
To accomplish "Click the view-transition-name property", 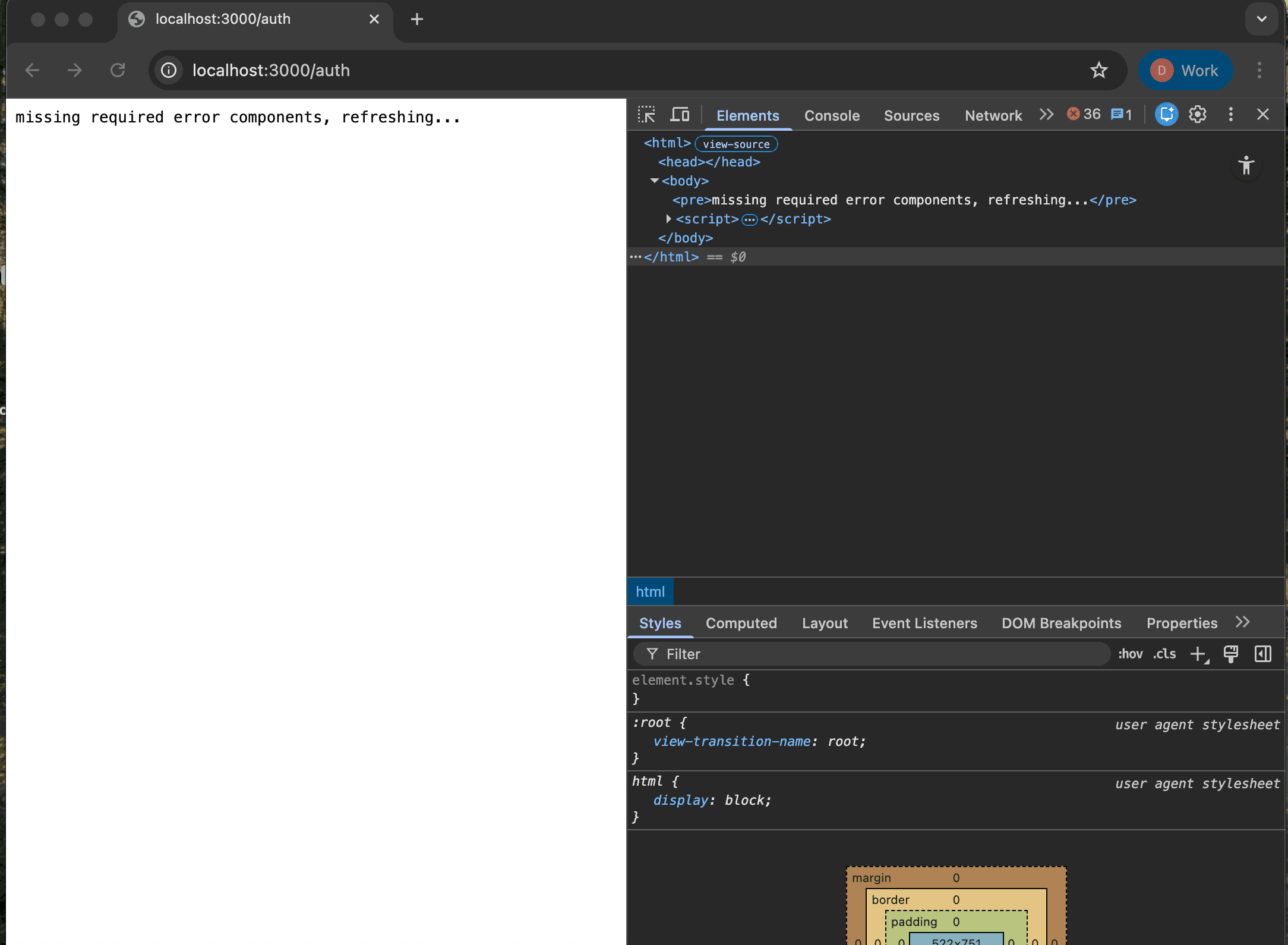I will point(732,741).
